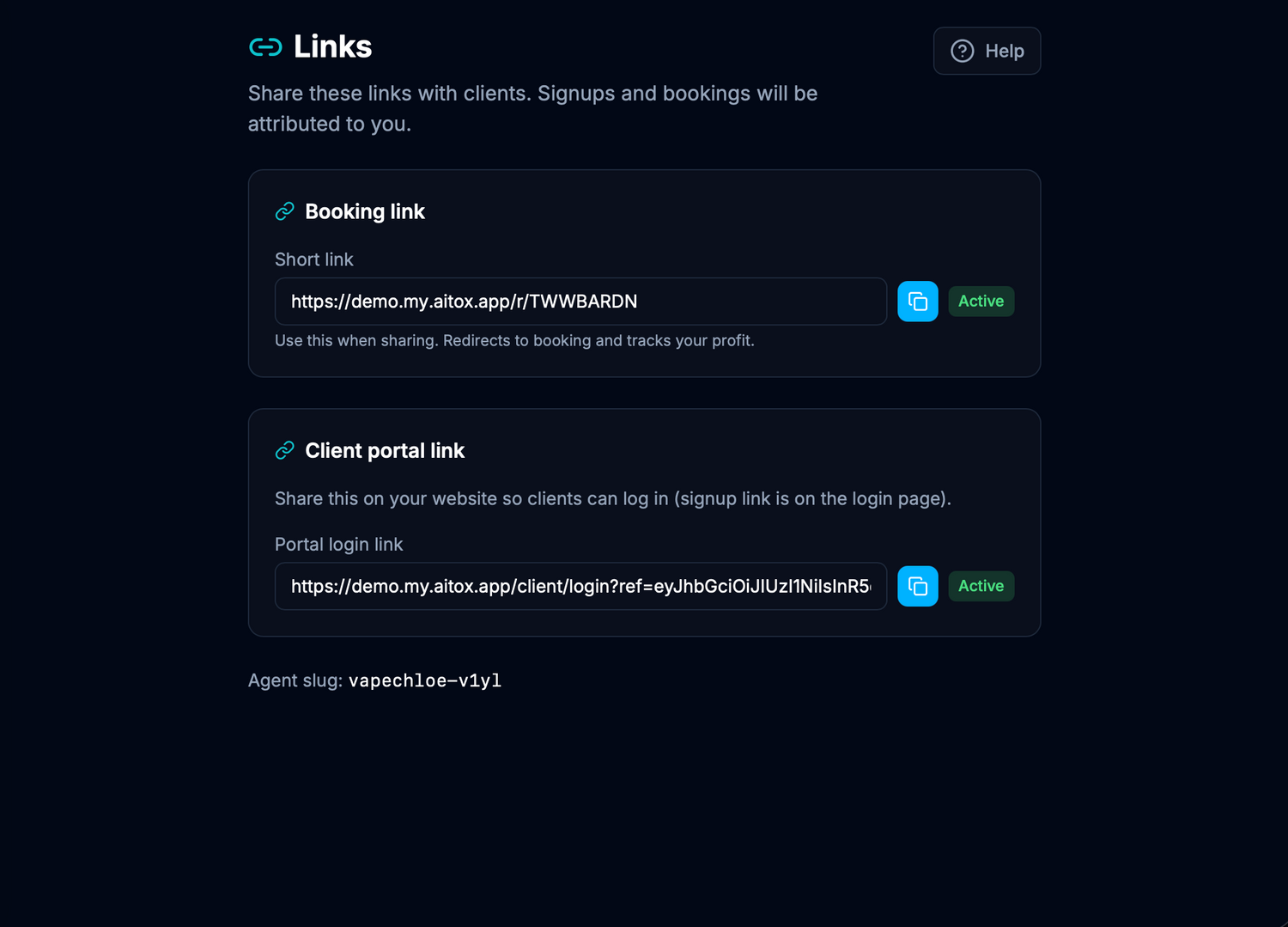Click the large Links header chain icon
This screenshot has width=1288, height=927.
click(x=265, y=47)
